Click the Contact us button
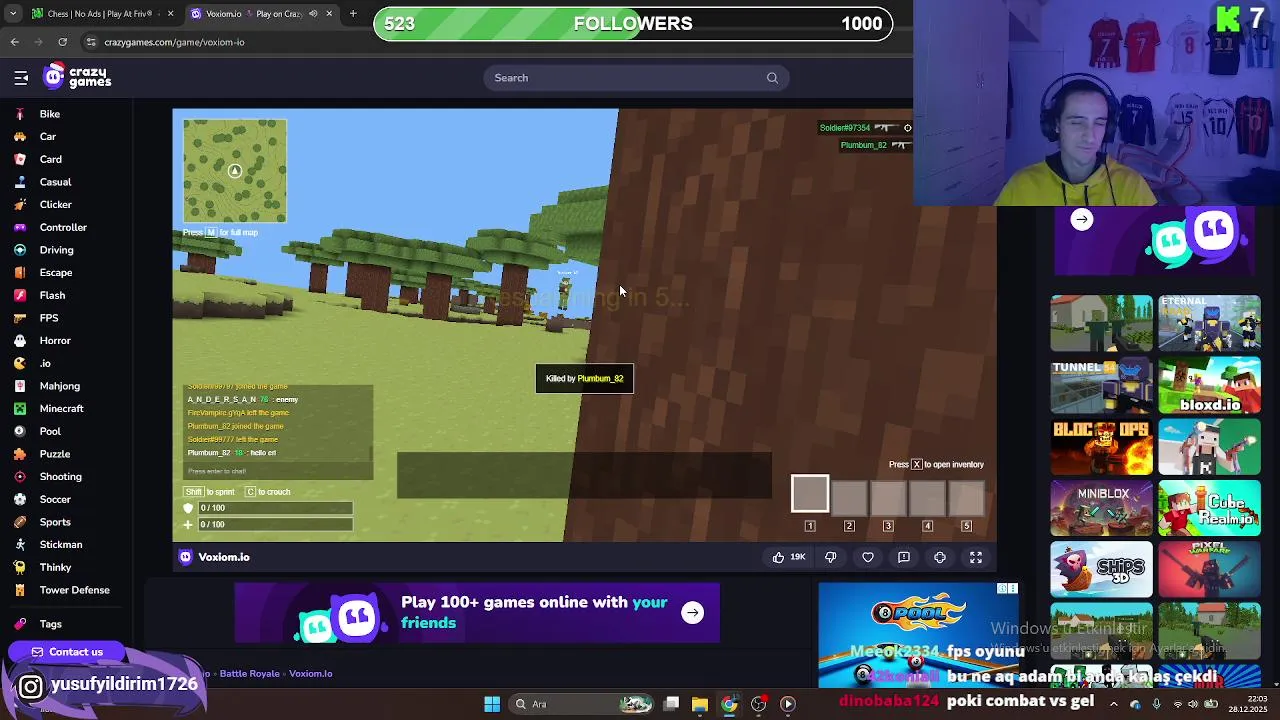This screenshot has width=1280, height=720. 67,652
